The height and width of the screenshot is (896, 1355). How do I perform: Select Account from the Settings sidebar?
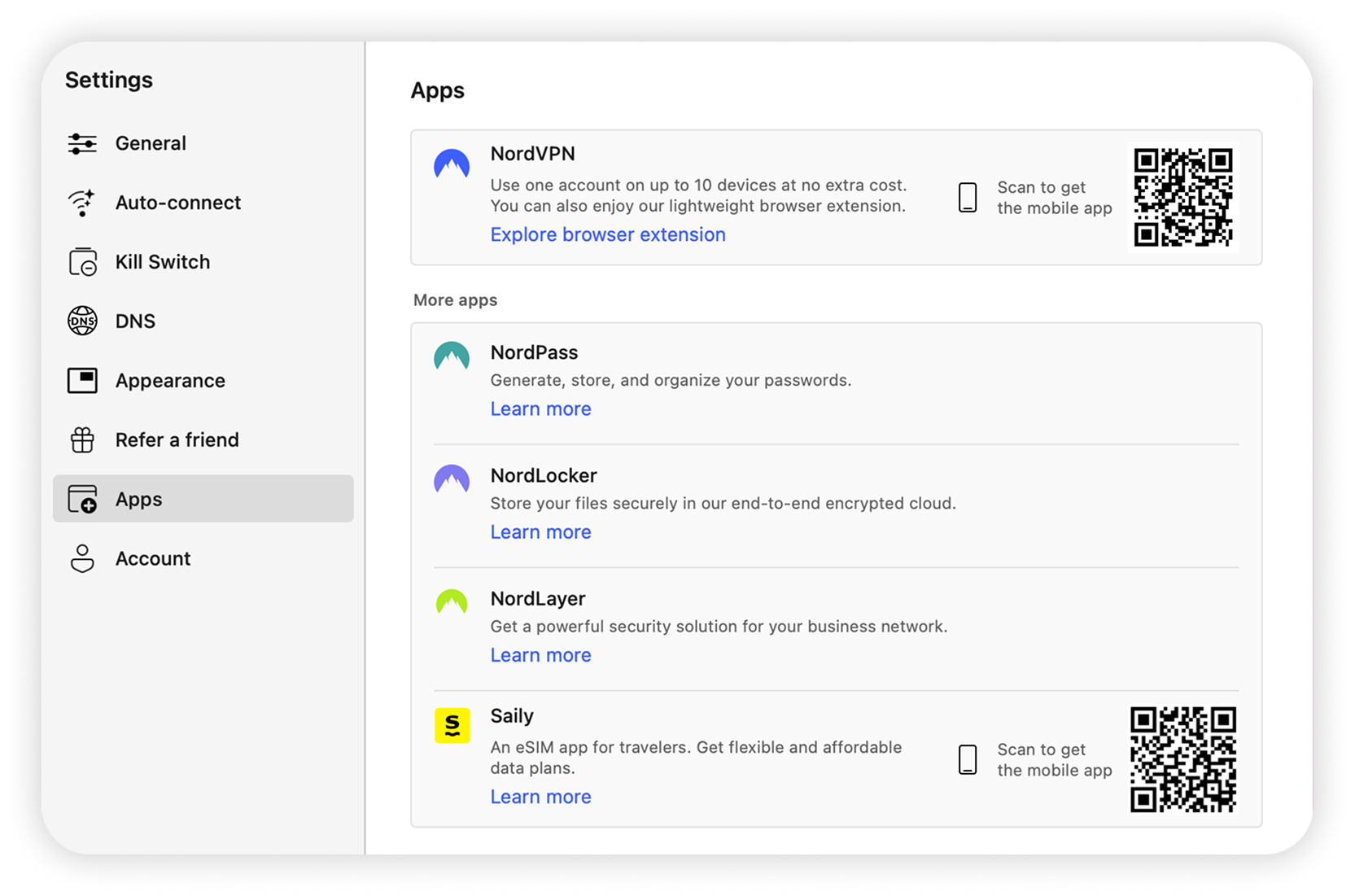click(153, 558)
